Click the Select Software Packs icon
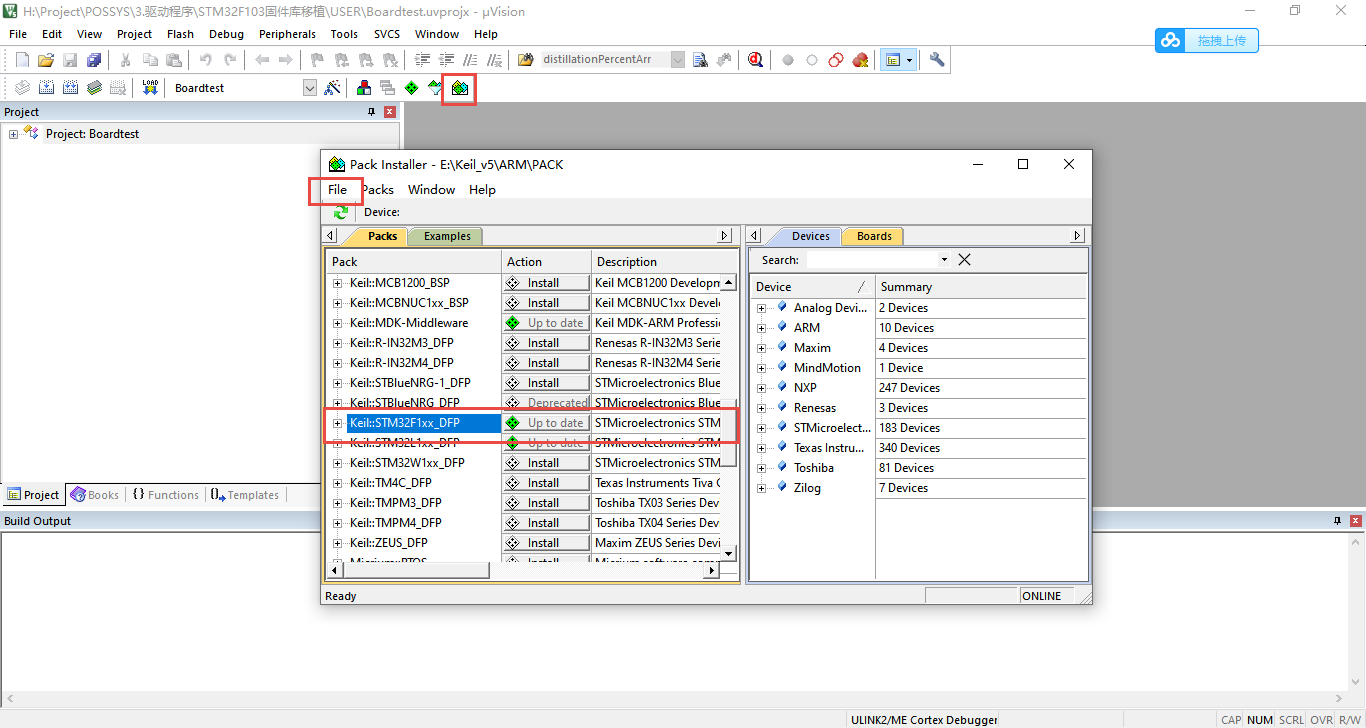1366x728 pixels. click(x=435, y=88)
